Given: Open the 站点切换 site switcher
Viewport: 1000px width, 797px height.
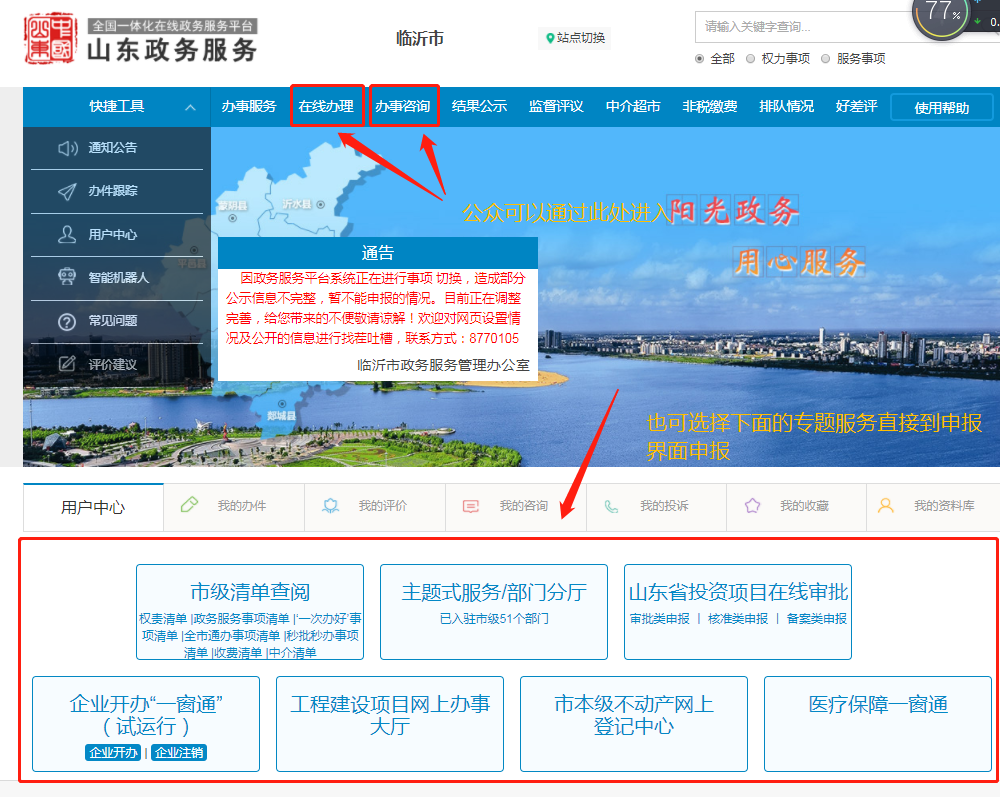Looking at the screenshot, I should [x=575, y=38].
